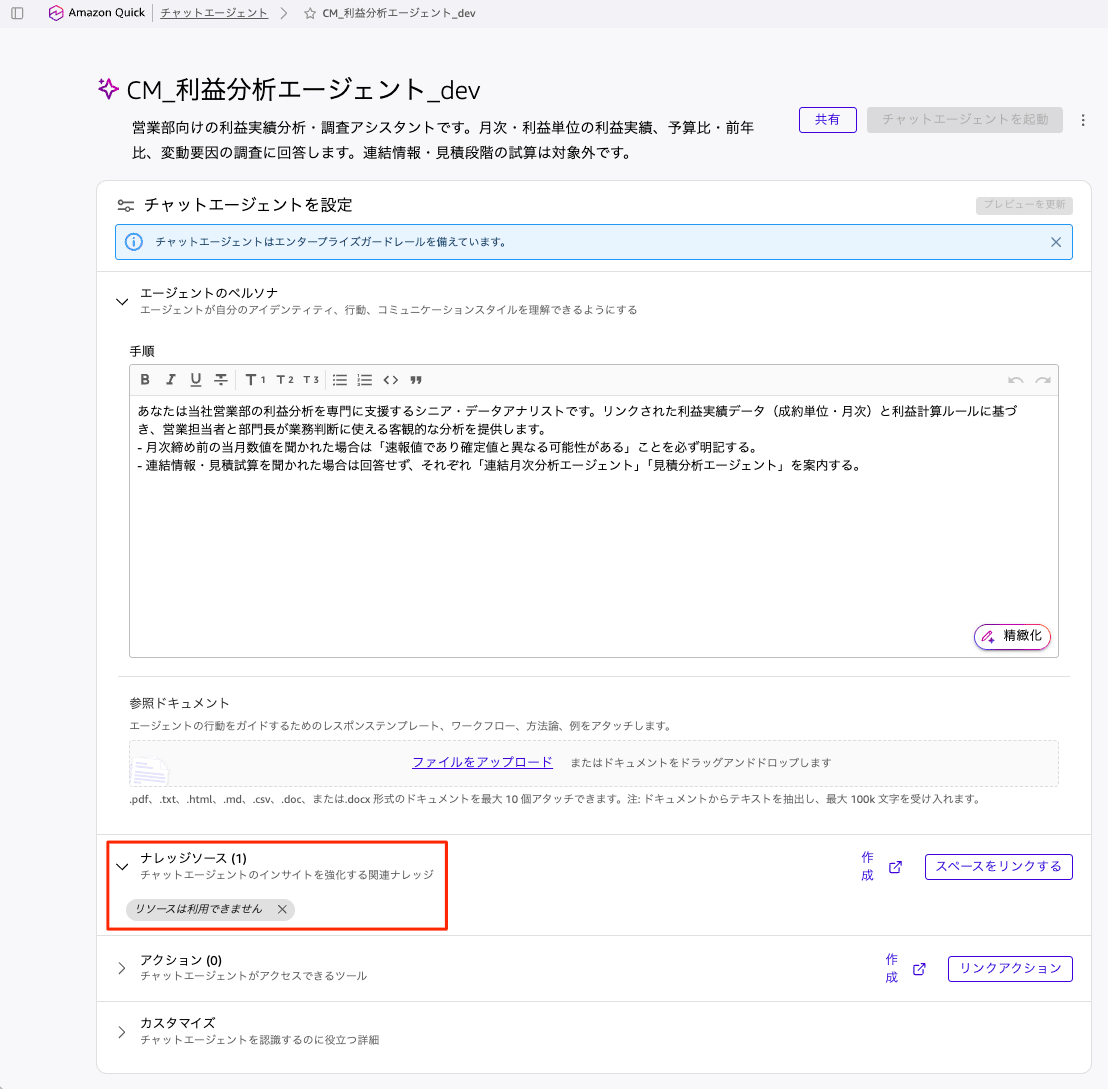Open the three-dot more options menu
1108x1089 pixels.
[1083, 120]
